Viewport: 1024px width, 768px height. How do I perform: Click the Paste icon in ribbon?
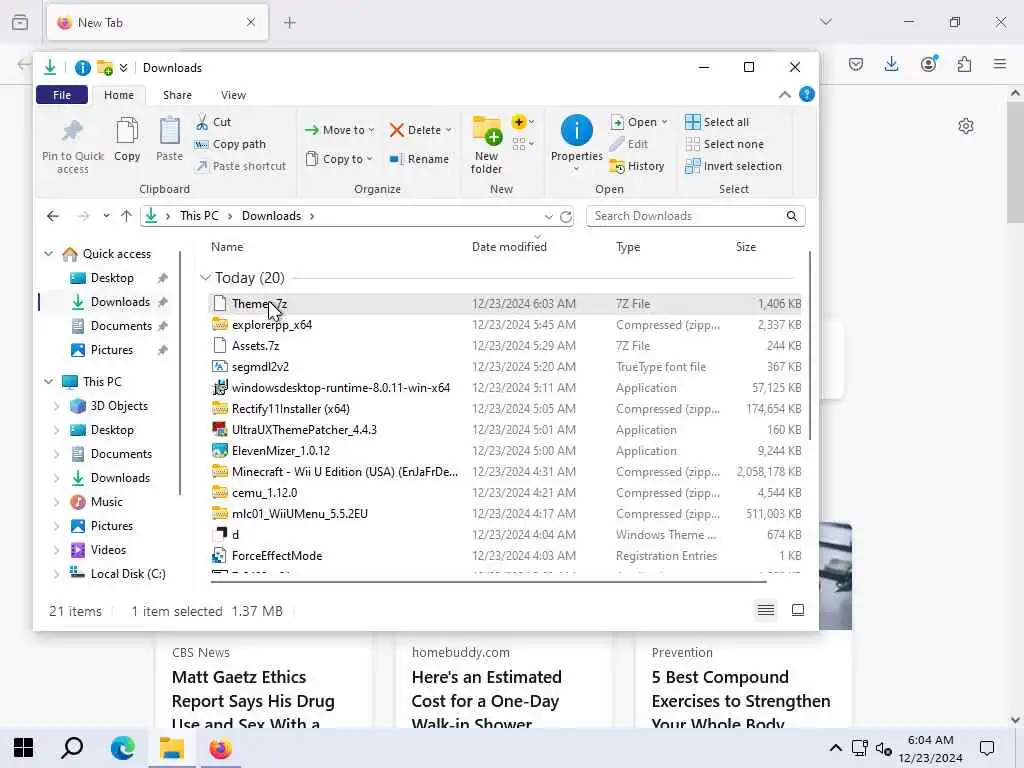point(169,131)
